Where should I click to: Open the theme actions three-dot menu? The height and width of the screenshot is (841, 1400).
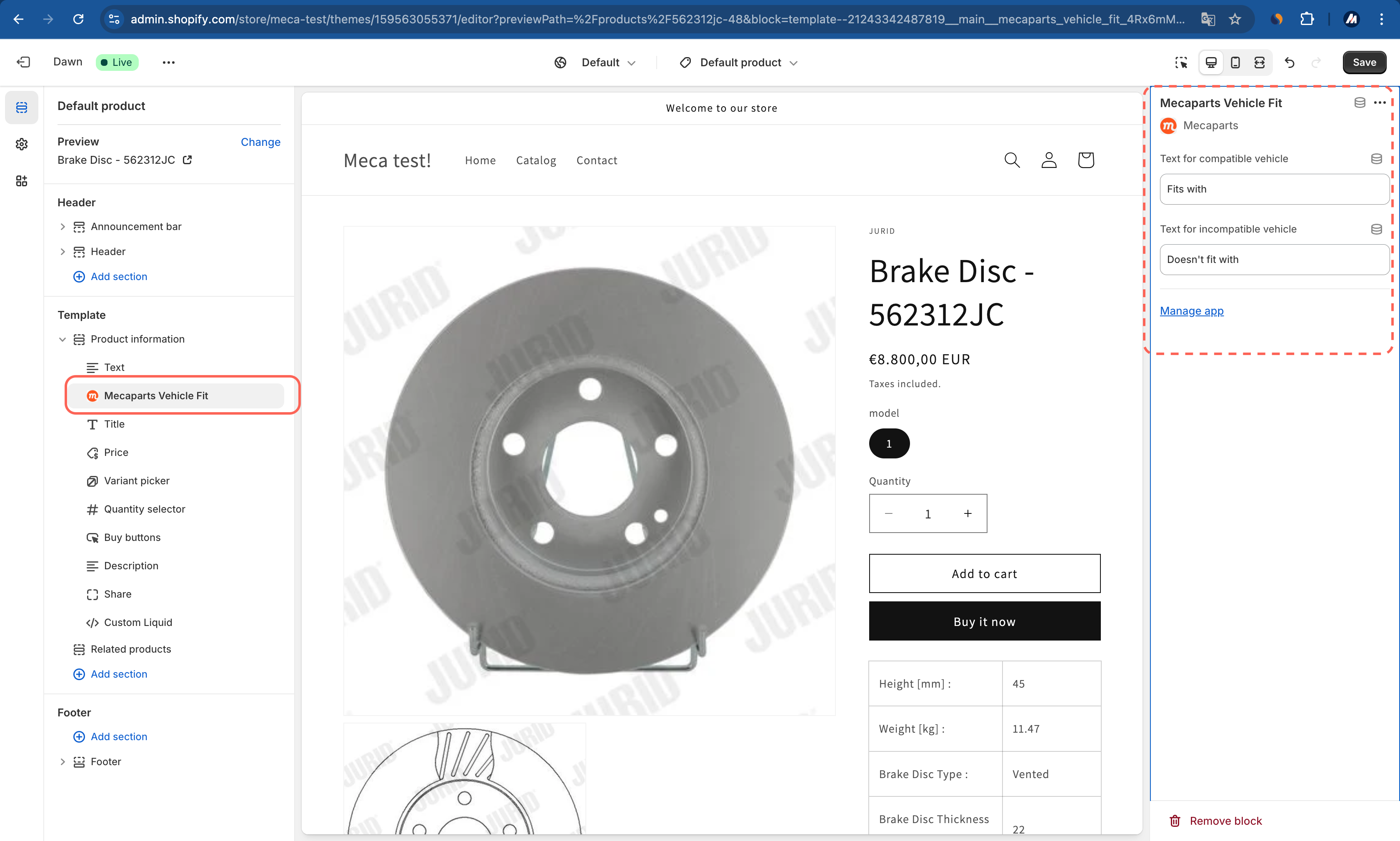(x=168, y=63)
